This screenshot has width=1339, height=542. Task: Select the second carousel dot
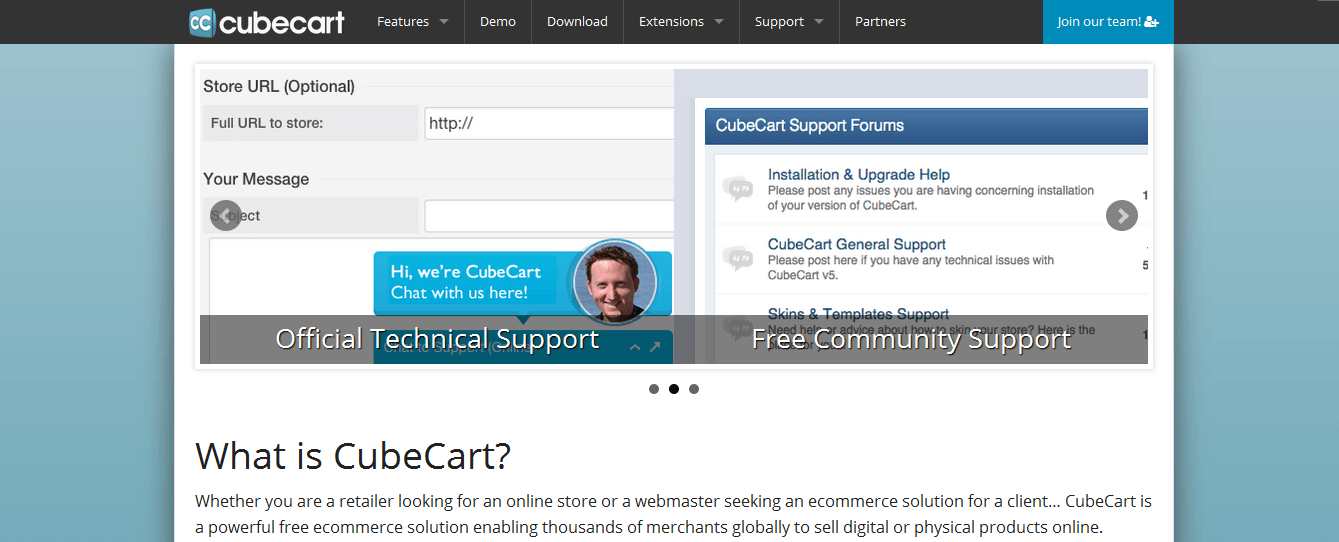[x=674, y=389]
